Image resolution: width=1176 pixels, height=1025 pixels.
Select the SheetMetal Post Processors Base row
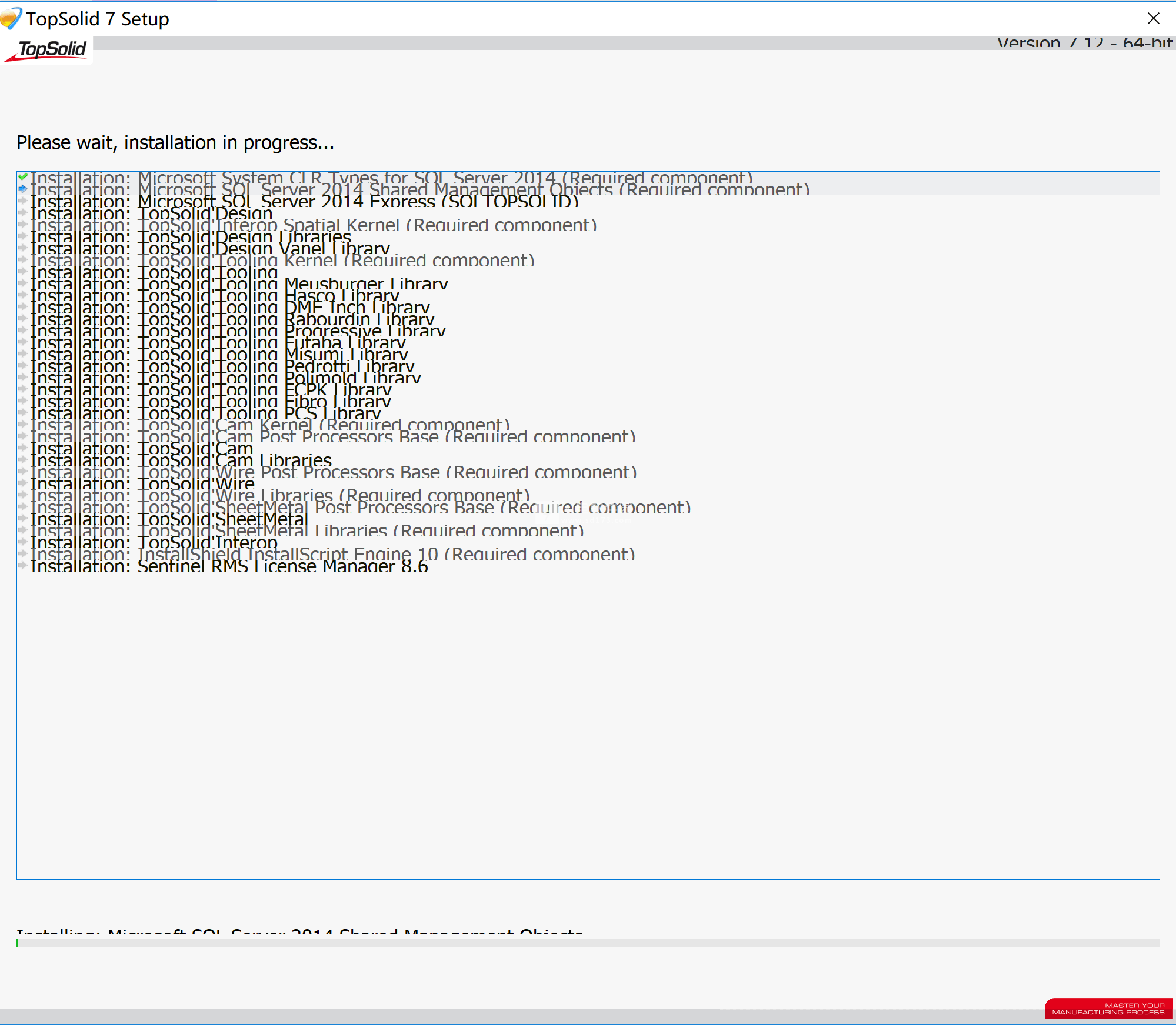(588, 507)
